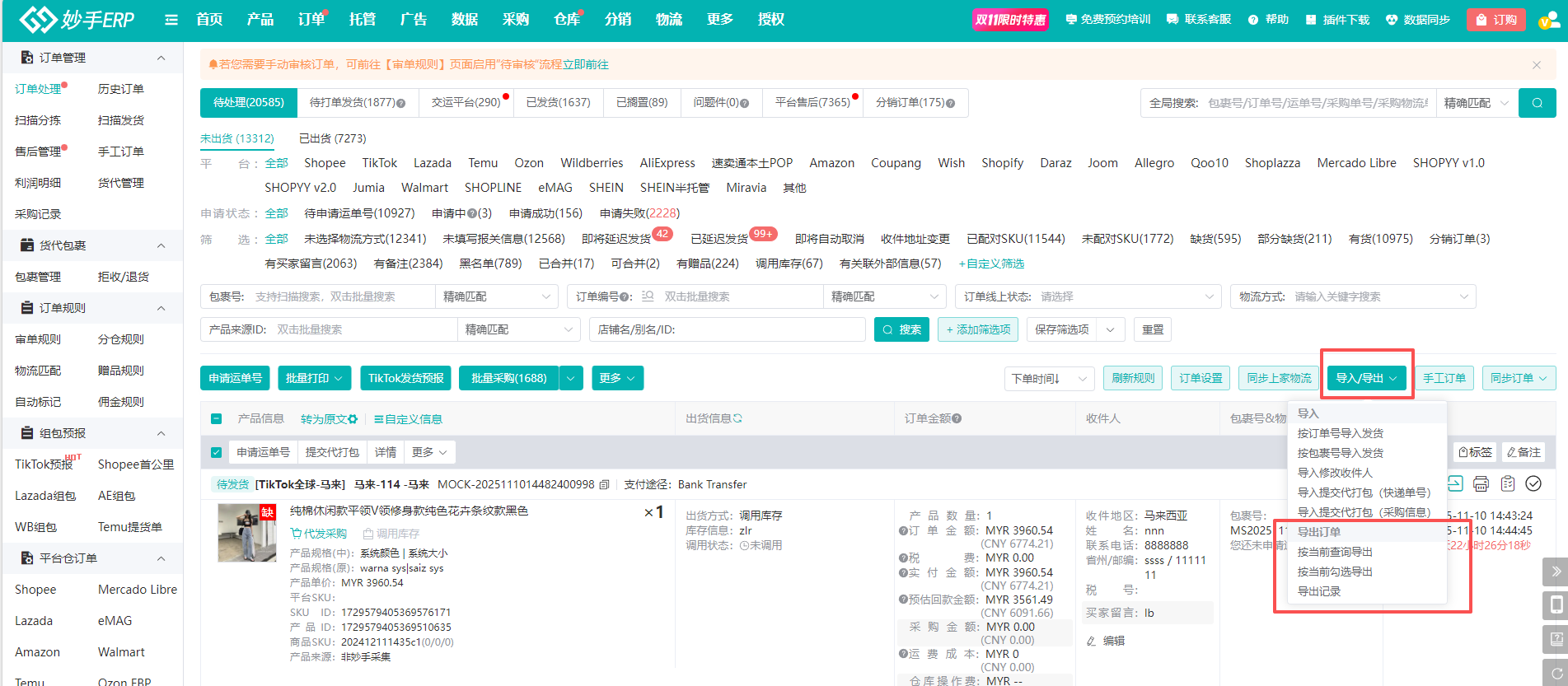Image resolution: width=1568 pixels, height=686 pixels.
Task: Click the 帮助 help link
Action: coord(1268,19)
